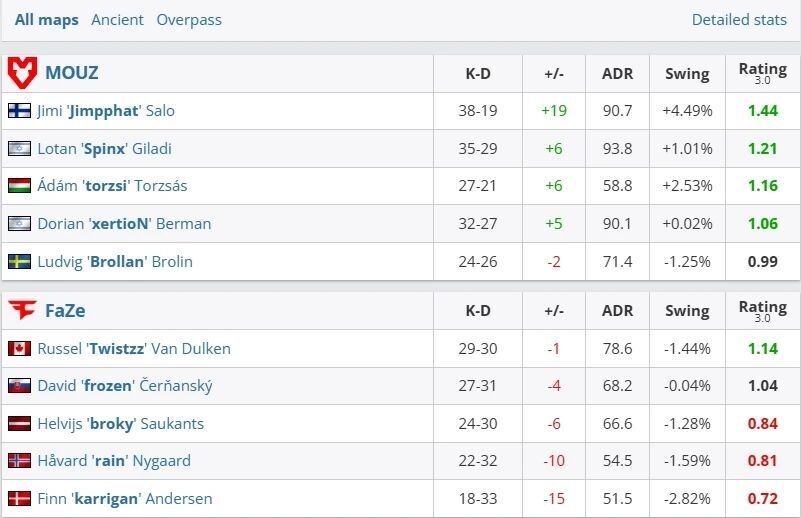Click the Latvian flag beside broky
Image resolution: width=801 pixels, height=518 pixels.
(19, 424)
